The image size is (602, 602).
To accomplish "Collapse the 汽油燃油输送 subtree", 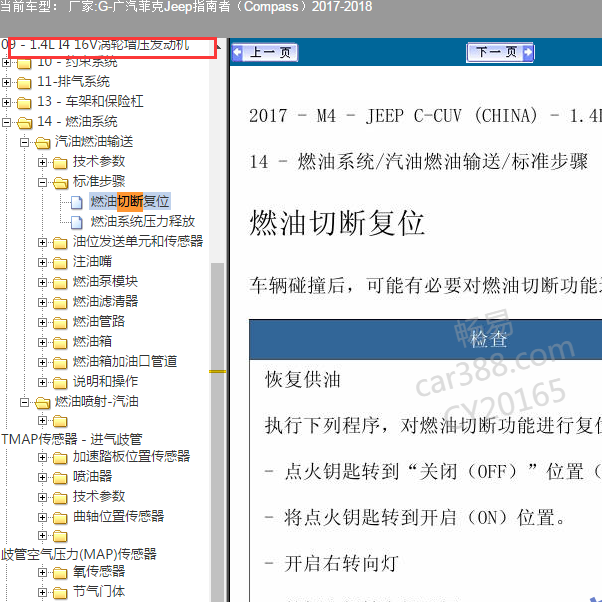I will [24, 142].
